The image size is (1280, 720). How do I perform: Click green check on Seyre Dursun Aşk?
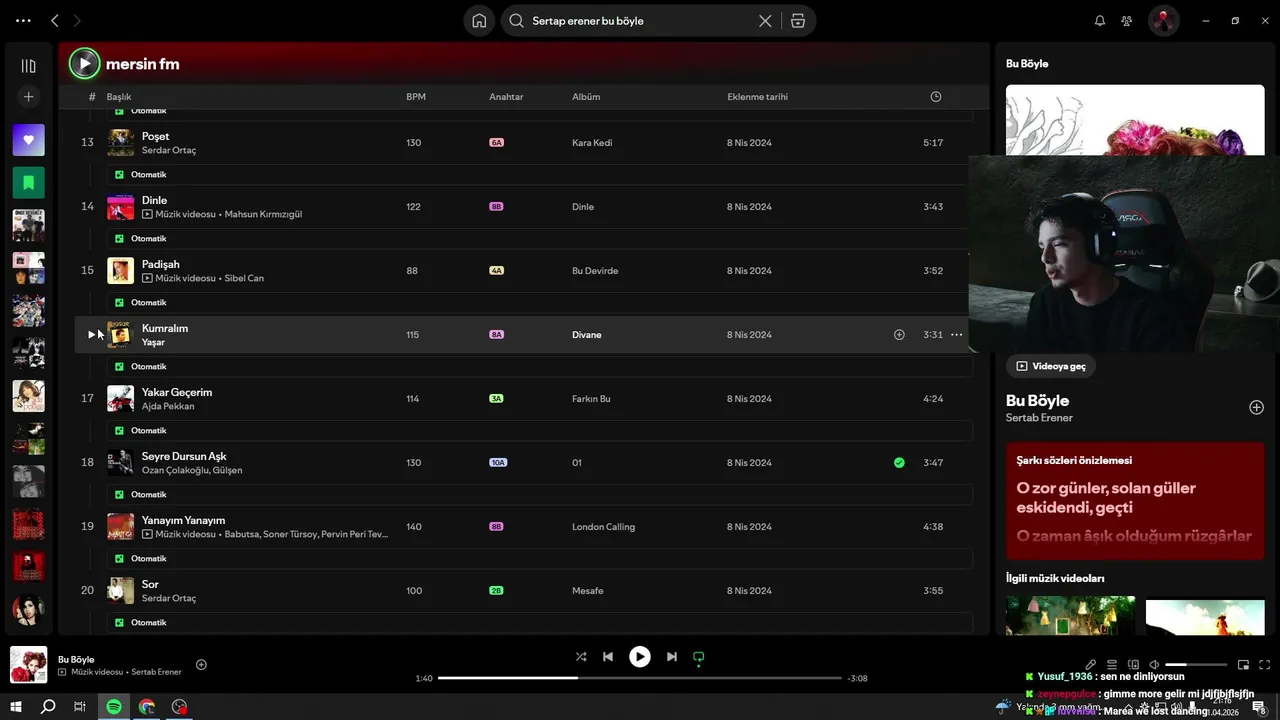tap(899, 463)
